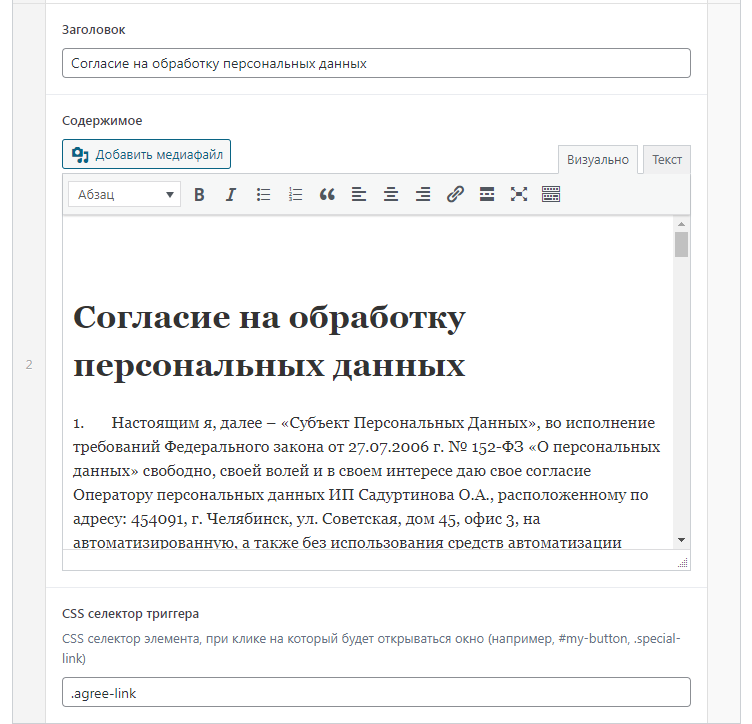Toggle italic formatting in editor toolbar
The image size is (752, 724).
pos(231,195)
